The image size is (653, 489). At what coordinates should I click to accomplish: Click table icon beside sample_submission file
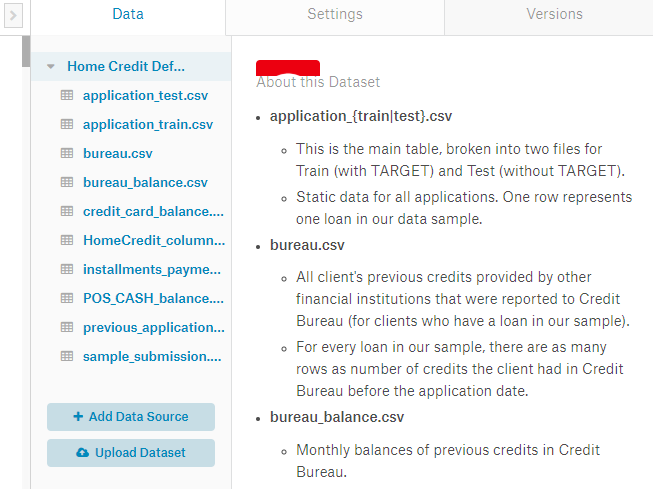67,356
